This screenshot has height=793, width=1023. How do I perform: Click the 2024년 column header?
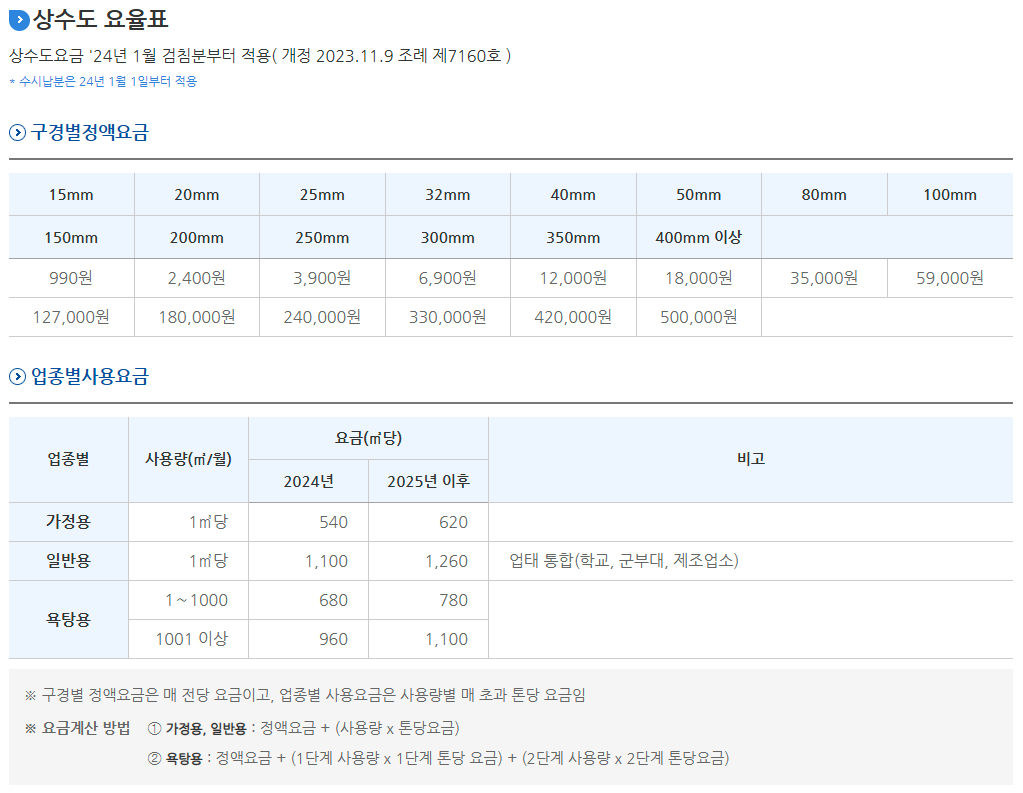308,480
